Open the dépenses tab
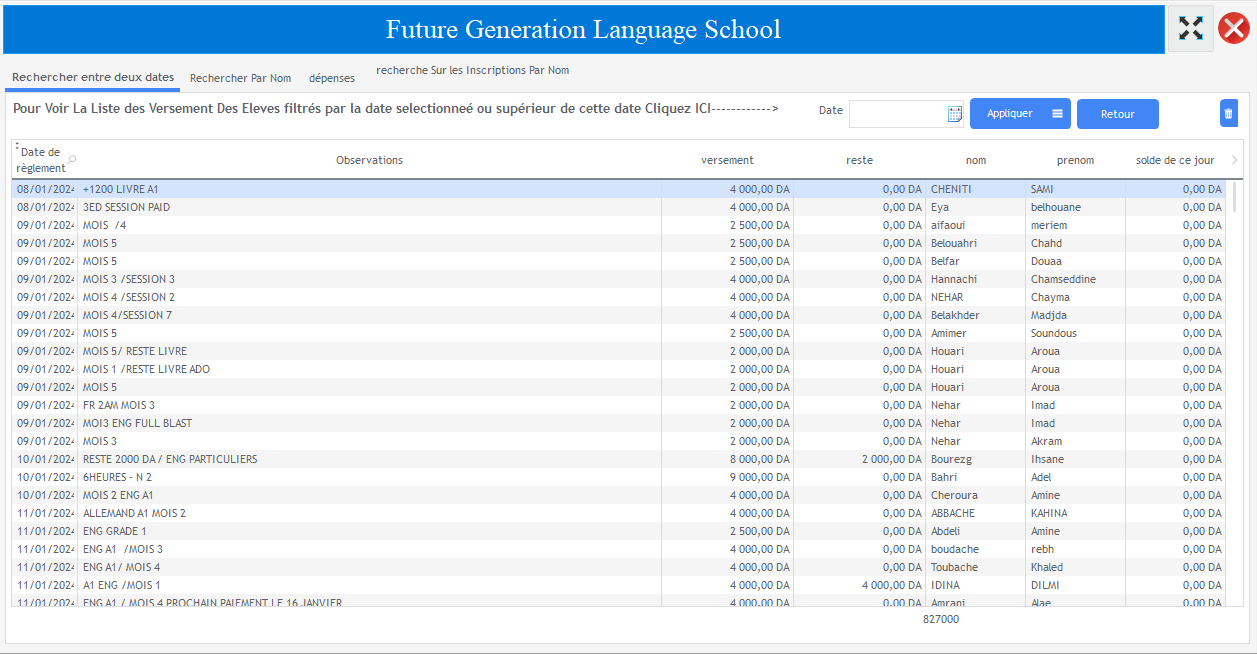The width and height of the screenshot is (1257, 654). click(331, 76)
